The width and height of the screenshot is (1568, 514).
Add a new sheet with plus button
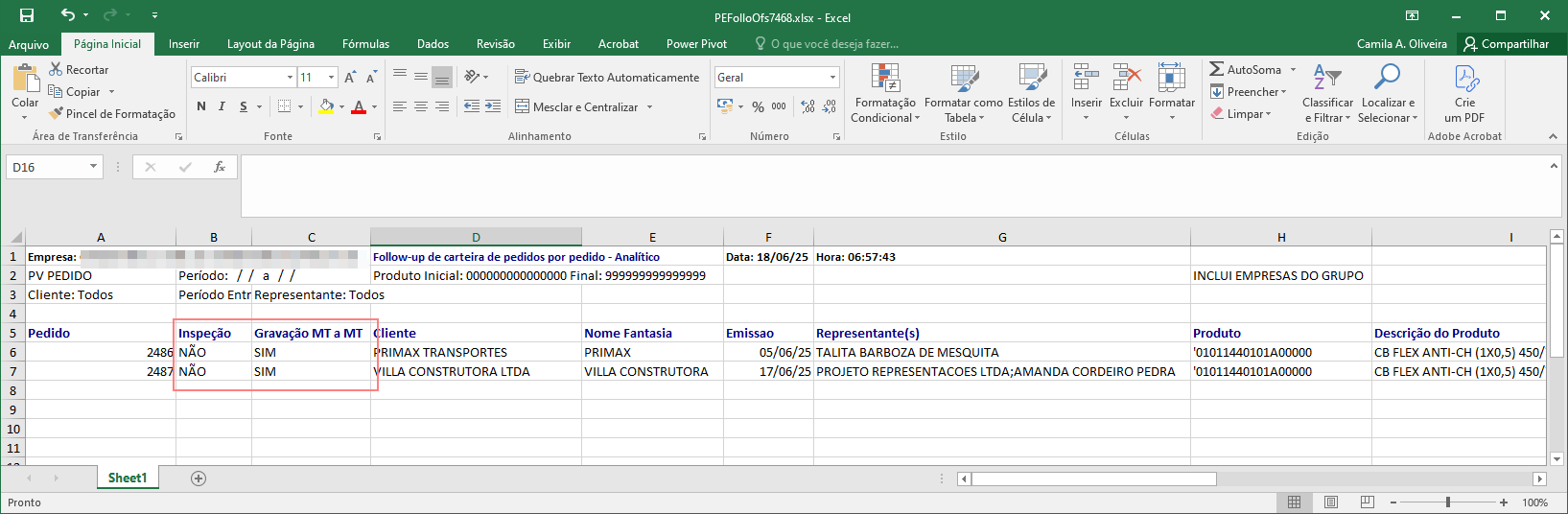click(x=199, y=479)
